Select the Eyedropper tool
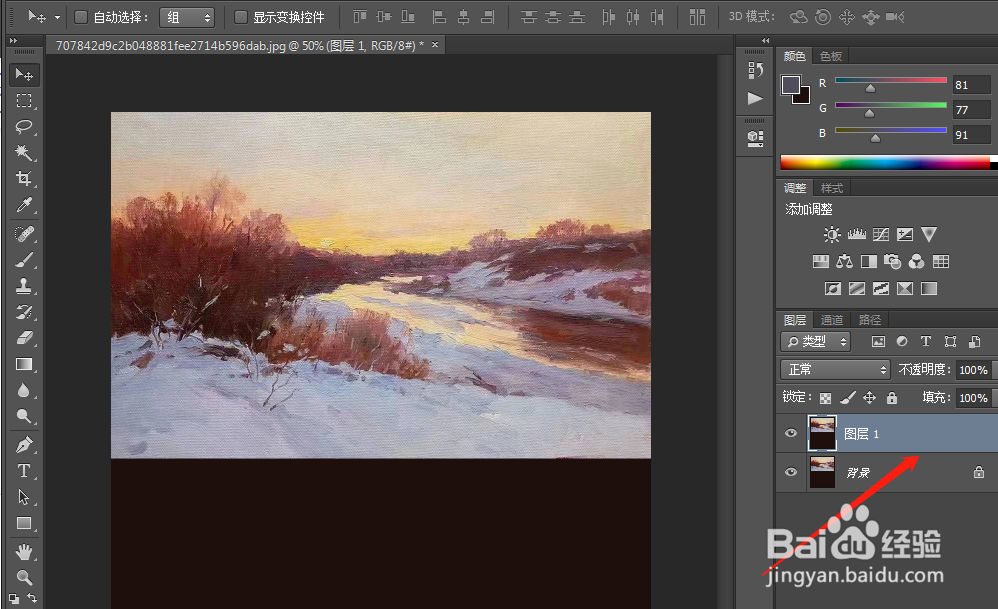998x609 pixels. pyautogui.click(x=24, y=205)
